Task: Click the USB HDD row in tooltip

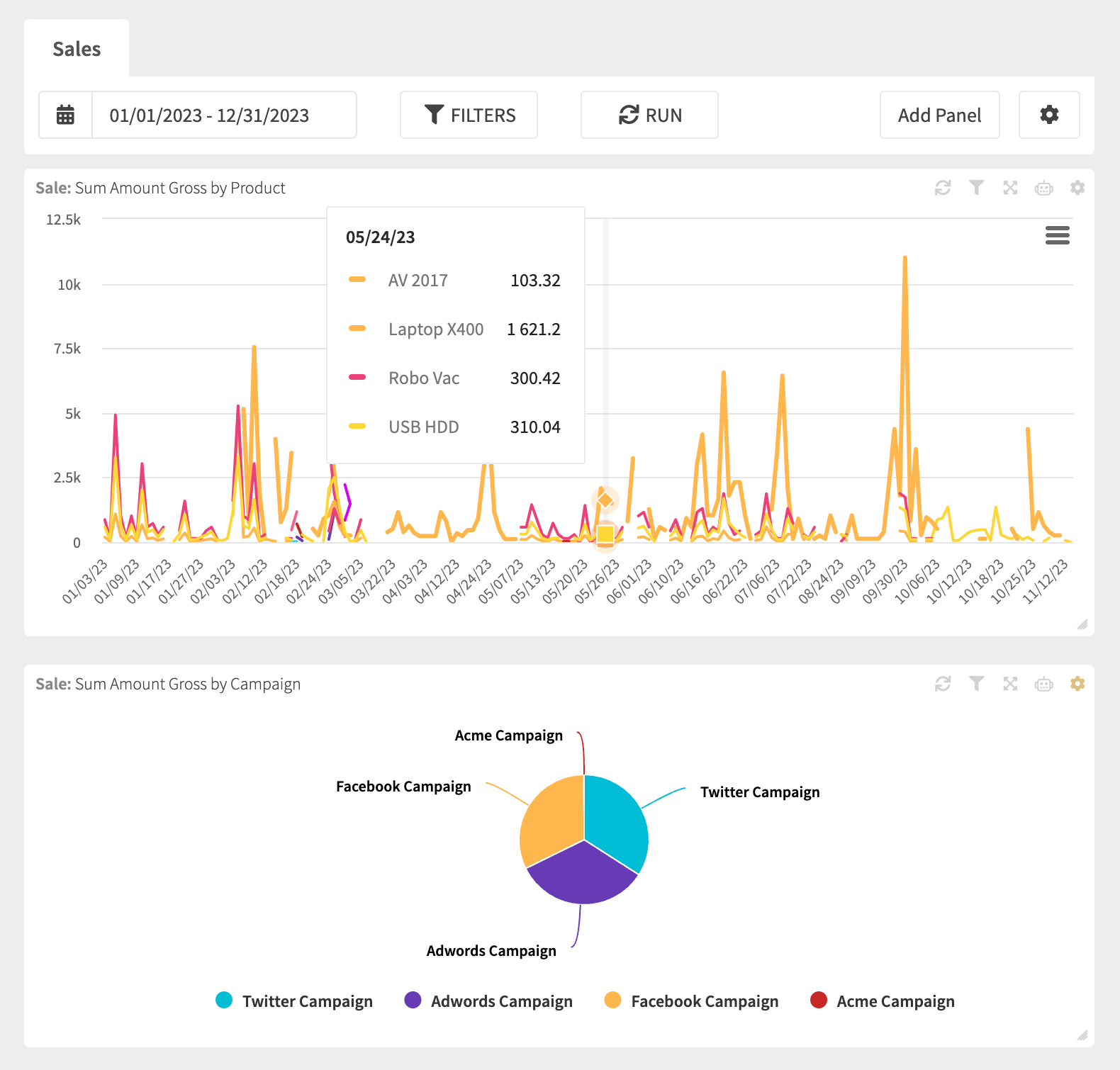Action: (x=454, y=427)
